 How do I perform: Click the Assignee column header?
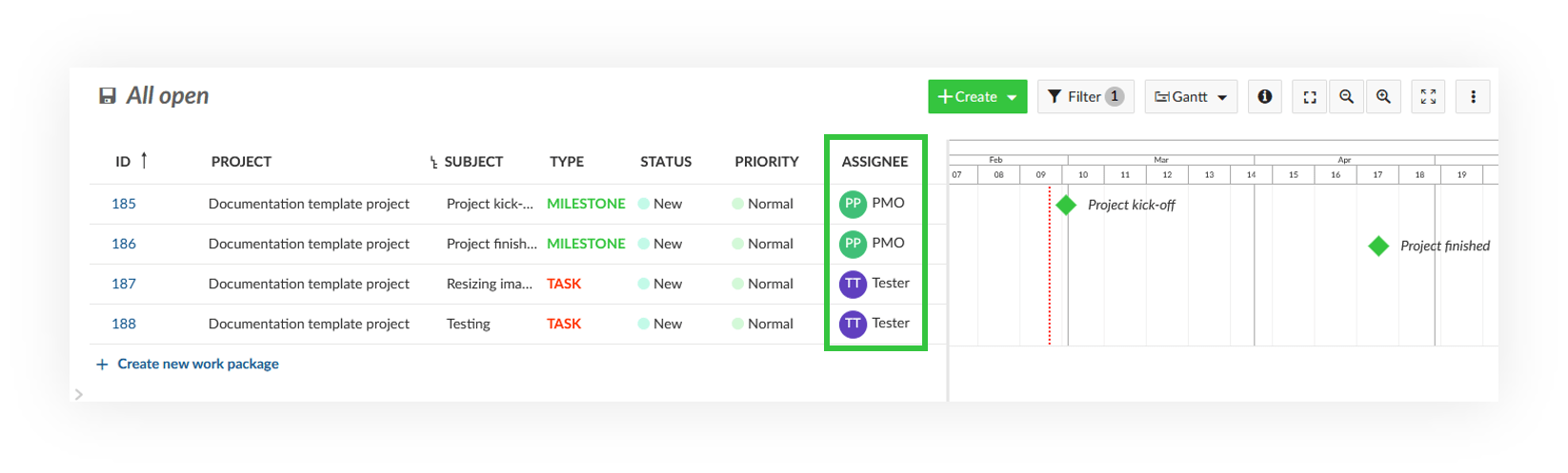coord(874,162)
